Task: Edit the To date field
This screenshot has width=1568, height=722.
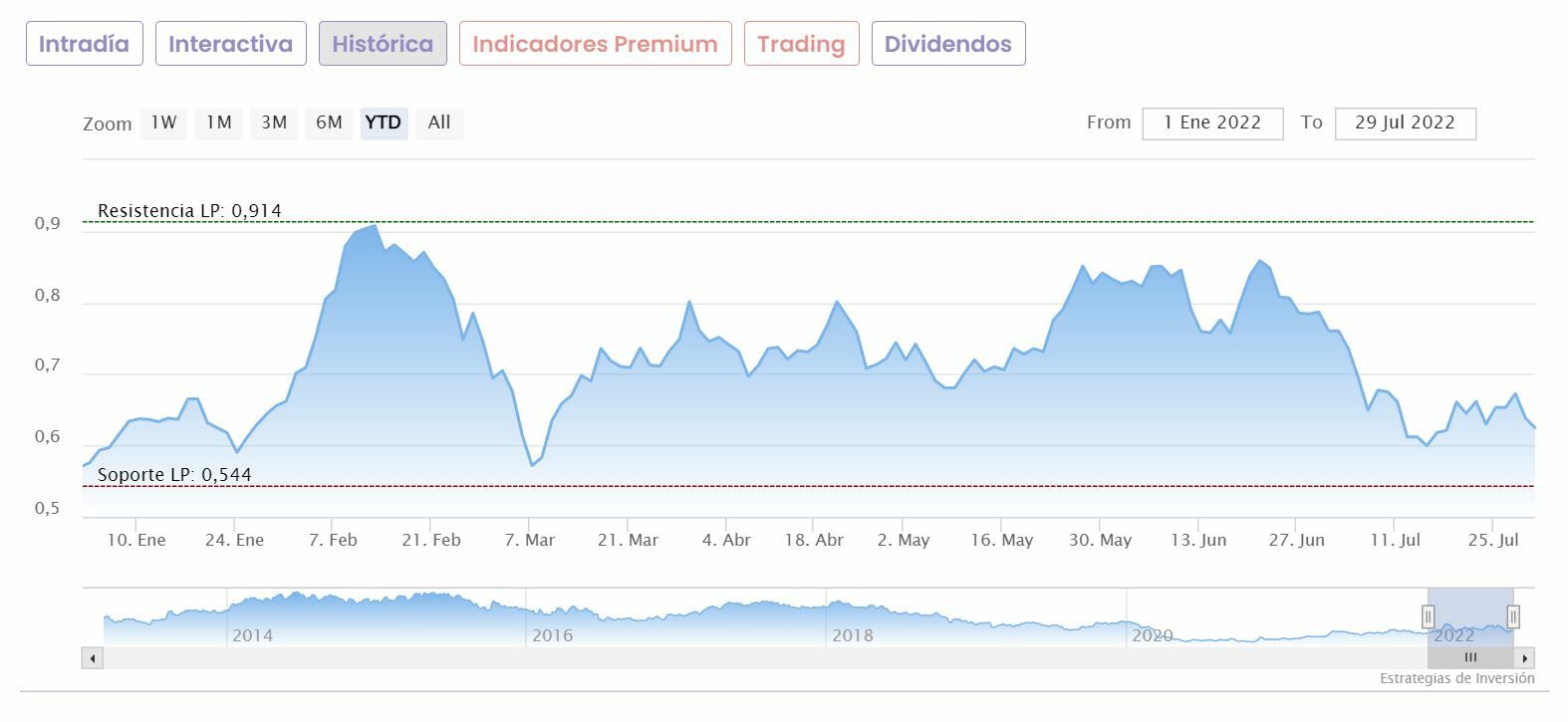Action: (1405, 122)
